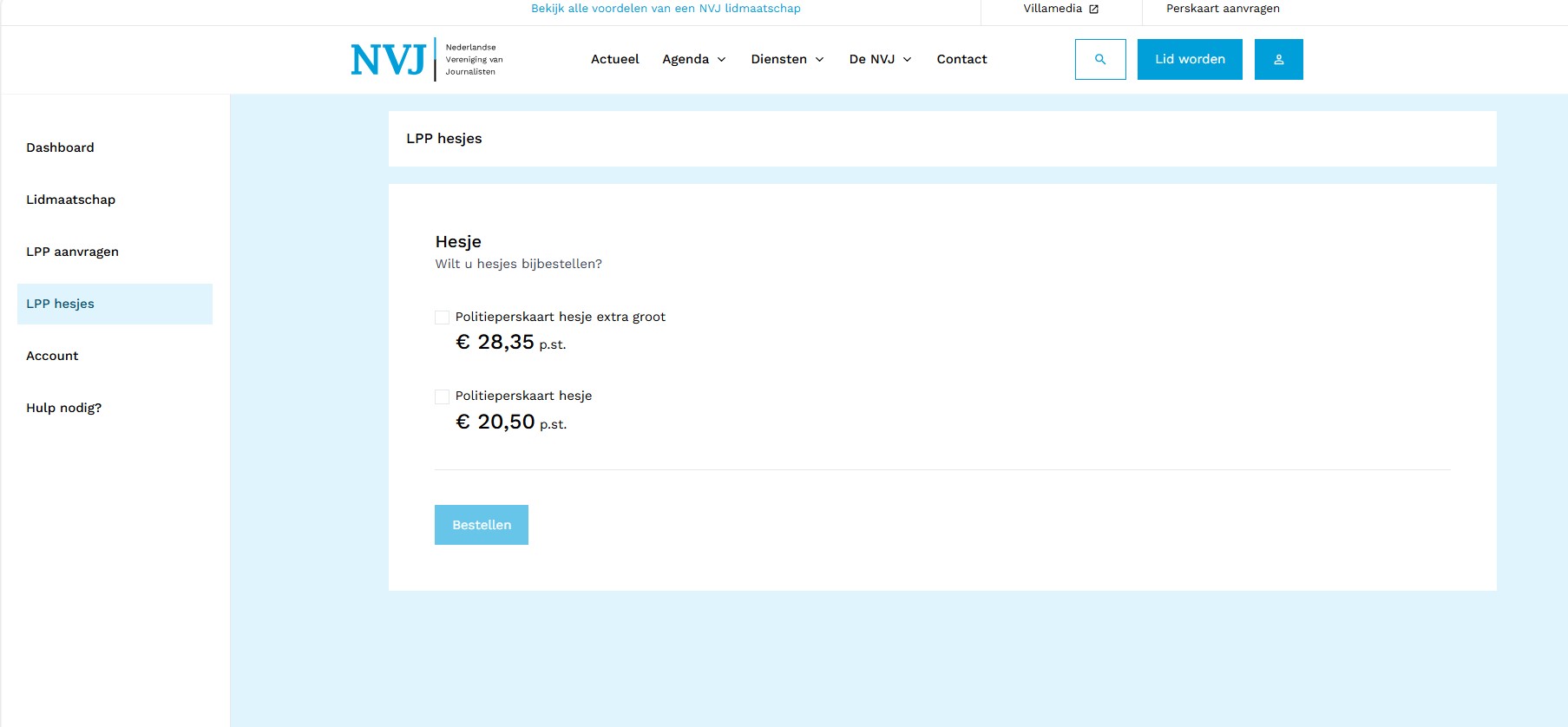Tick Politieperskaart hesje extra groot checkbox

(x=442, y=318)
